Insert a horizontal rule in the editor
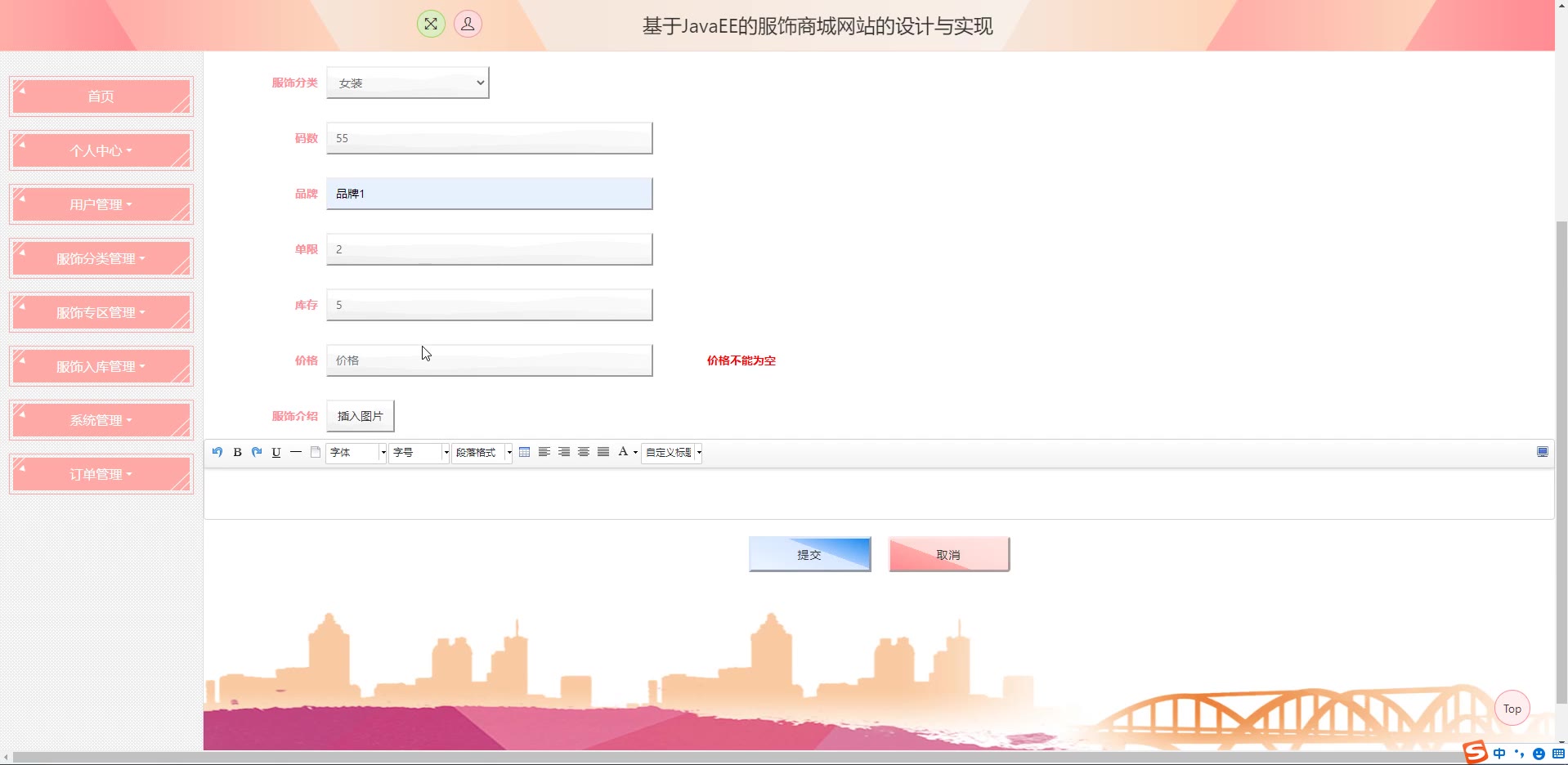Screen dimensions: 1568x765 click(x=296, y=452)
